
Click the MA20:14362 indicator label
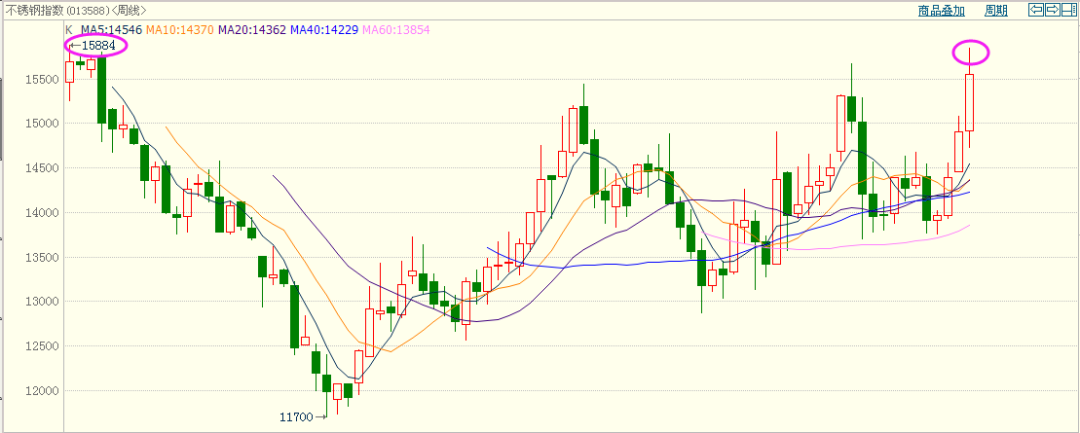pyautogui.click(x=252, y=30)
